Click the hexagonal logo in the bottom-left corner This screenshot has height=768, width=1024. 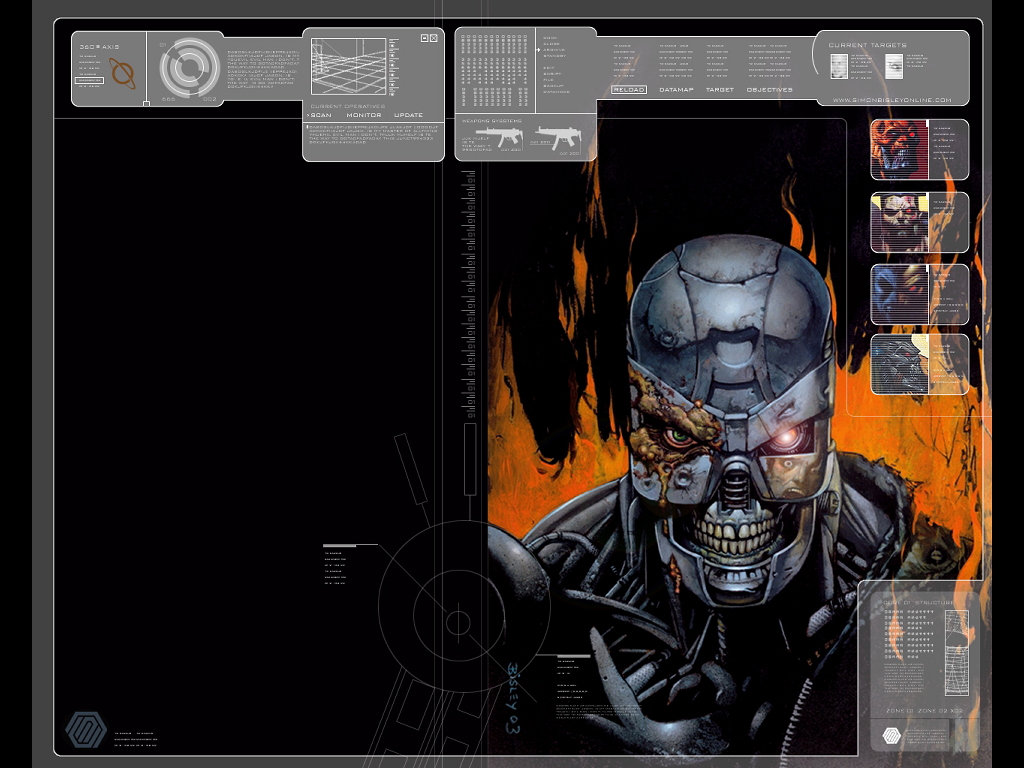tap(87, 729)
